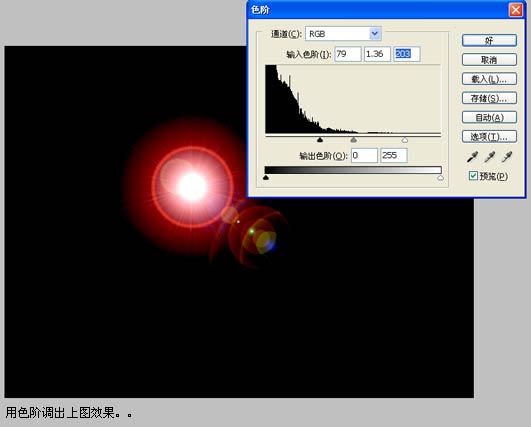The image size is (531, 427).
Task: Open the 通道 RGB channel dropdown
Action: tap(343, 34)
